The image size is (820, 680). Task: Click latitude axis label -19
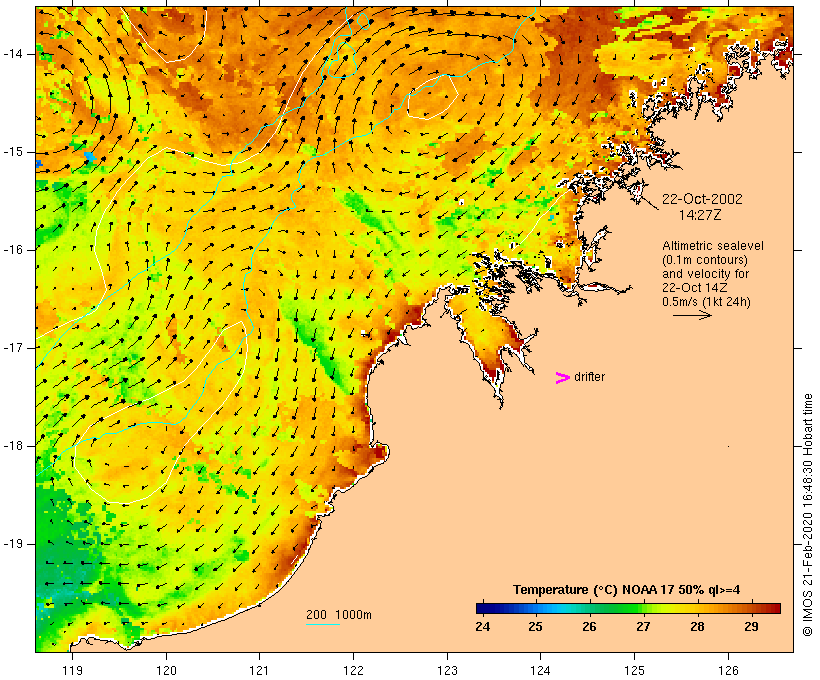tap(13, 544)
